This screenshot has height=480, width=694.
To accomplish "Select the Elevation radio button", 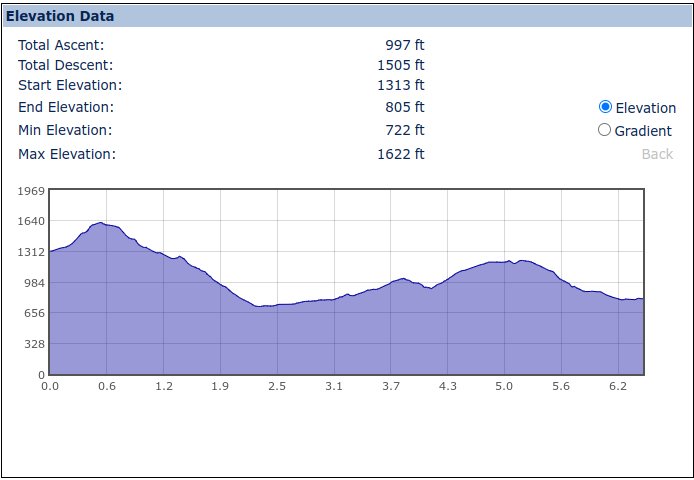I will pos(605,107).
